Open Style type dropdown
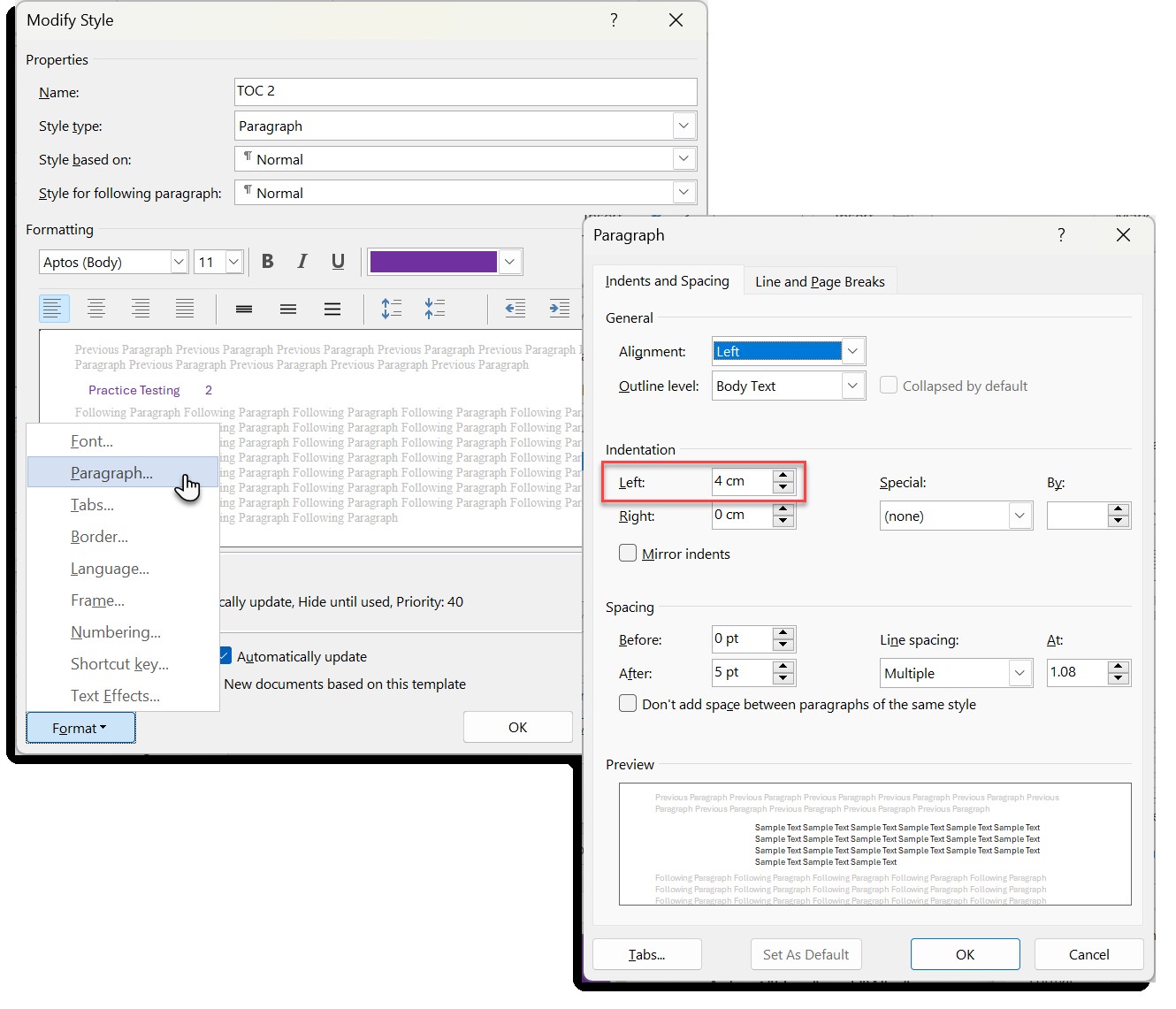1176x1009 pixels. tap(683, 126)
